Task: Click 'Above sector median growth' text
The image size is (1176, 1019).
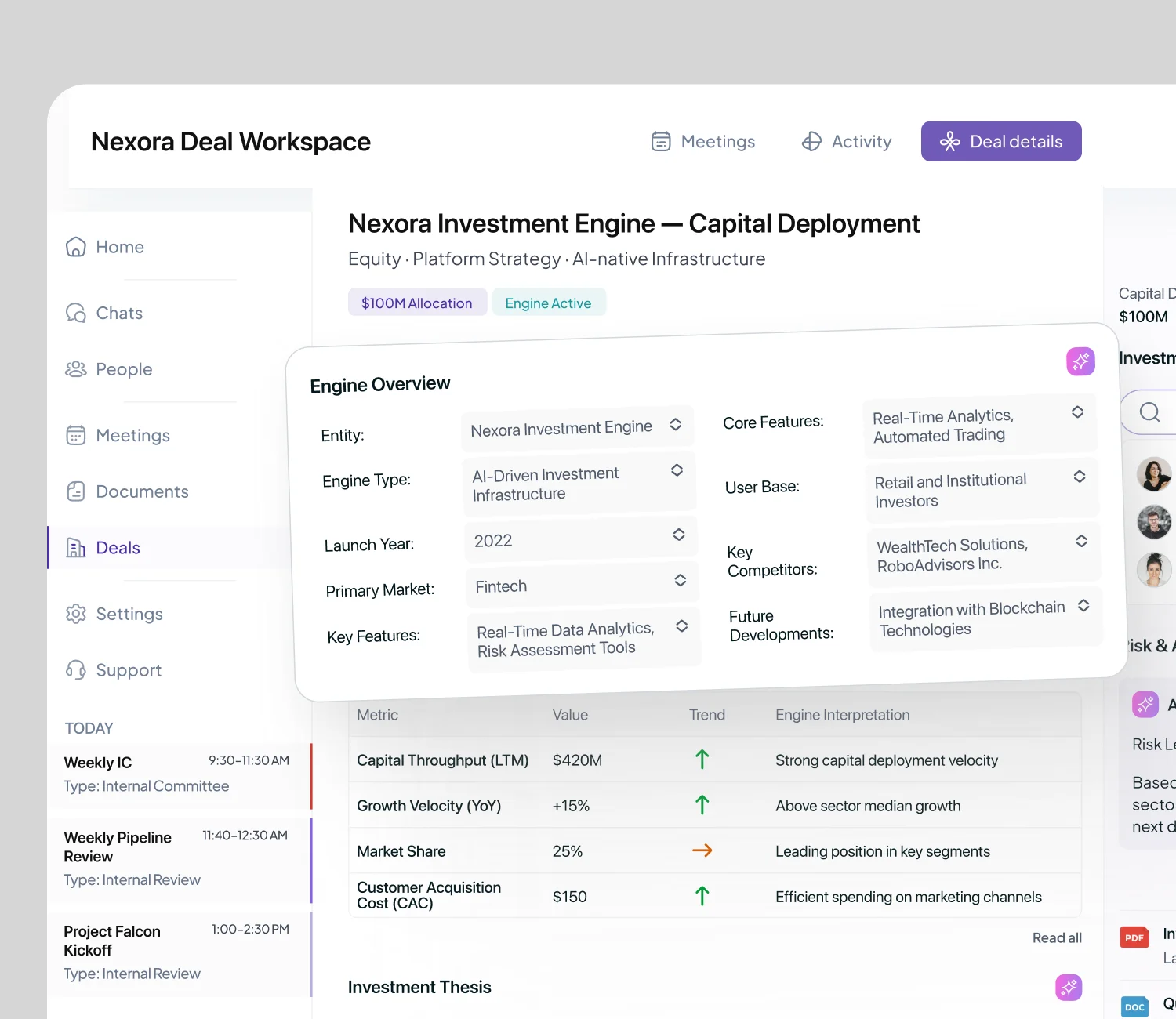Action: (x=868, y=805)
